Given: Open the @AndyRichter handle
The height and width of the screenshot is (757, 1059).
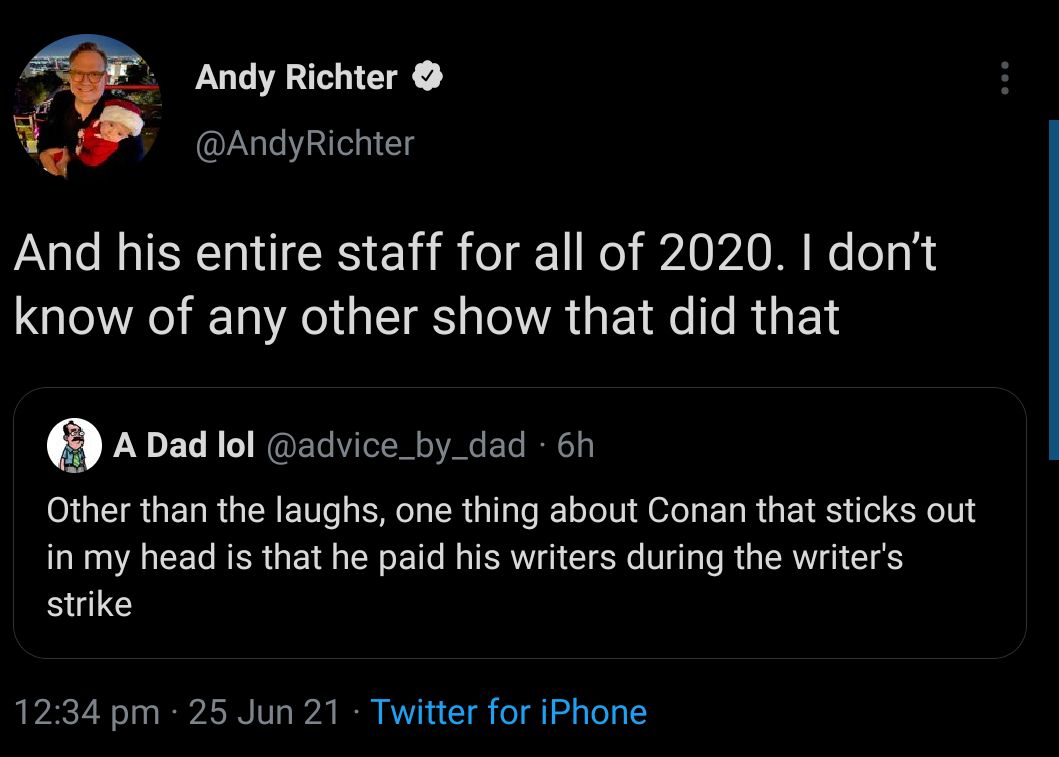Looking at the screenshot, I should 305,143.
